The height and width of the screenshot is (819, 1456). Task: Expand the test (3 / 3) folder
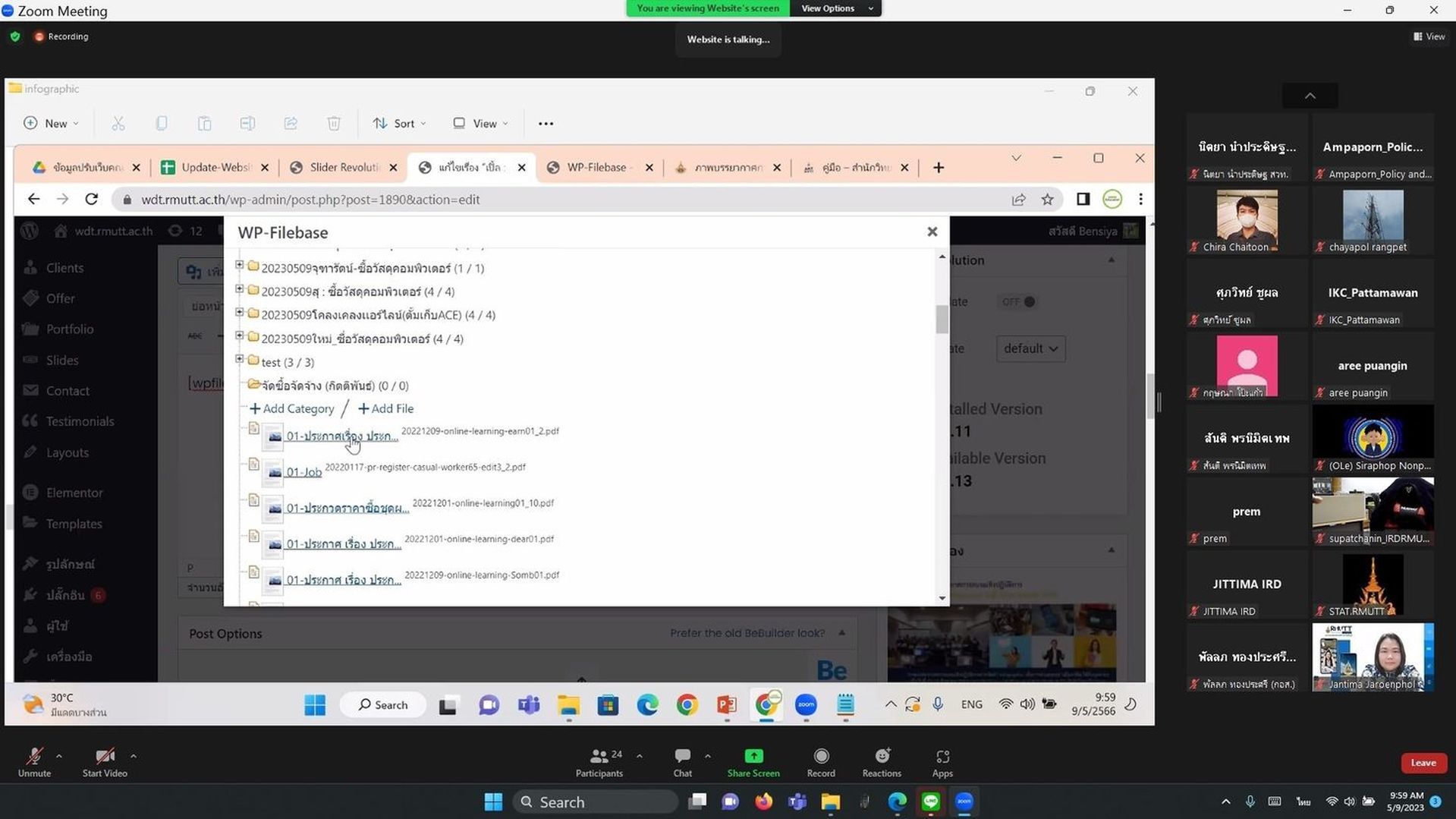240,359
